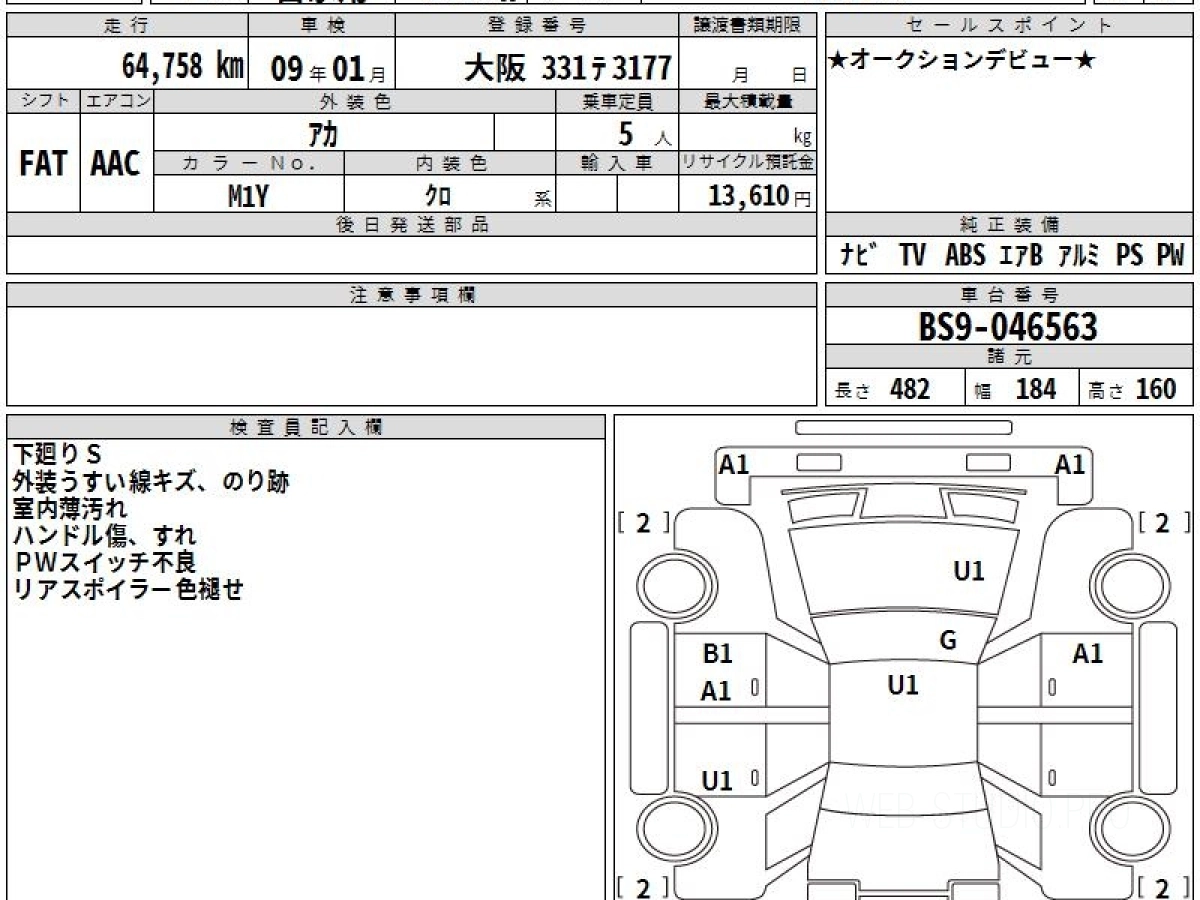Click the 乗車定員 header

click(617, 101)
